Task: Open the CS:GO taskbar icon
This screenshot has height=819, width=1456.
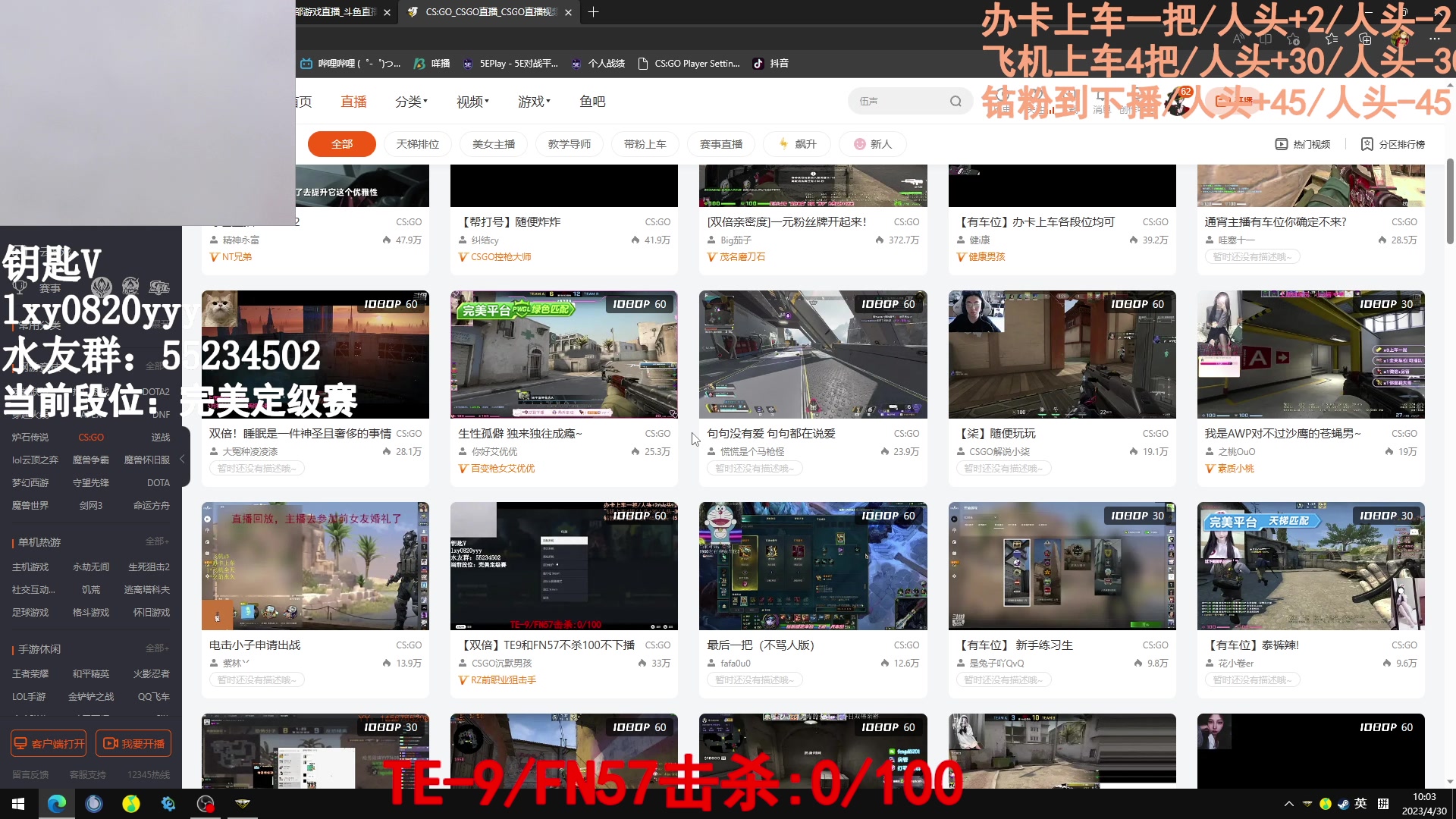Action: pos(243,804)
